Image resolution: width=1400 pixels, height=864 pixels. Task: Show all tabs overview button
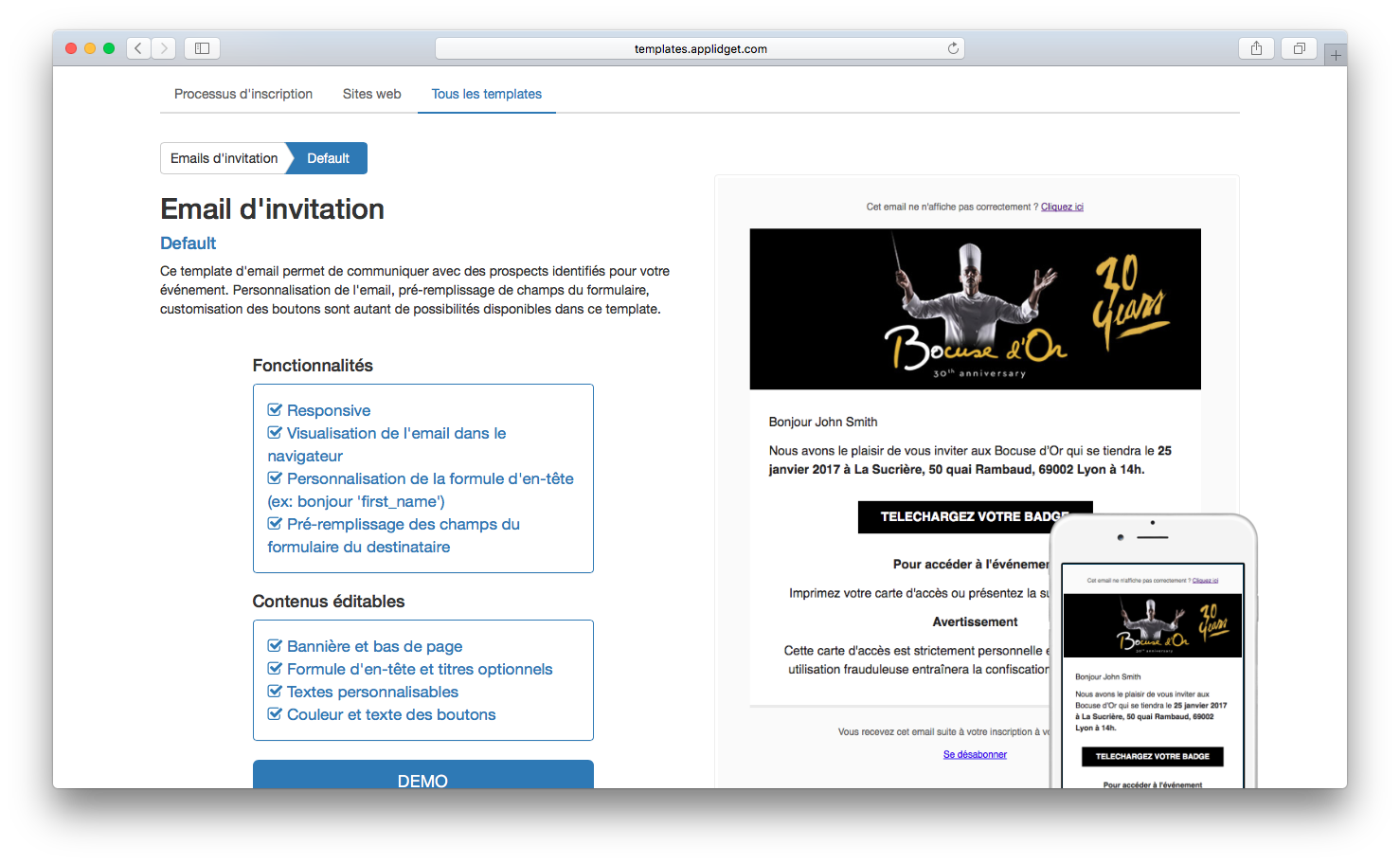pyautogui.click(x=1299, y=48)
